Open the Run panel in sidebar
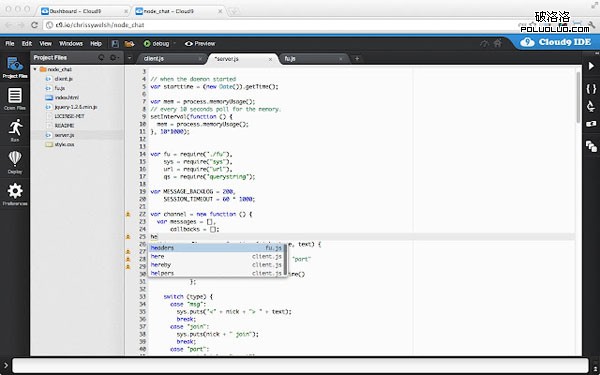Image resolution: width=600 pixels, height=375 pixels. [15, 130]
